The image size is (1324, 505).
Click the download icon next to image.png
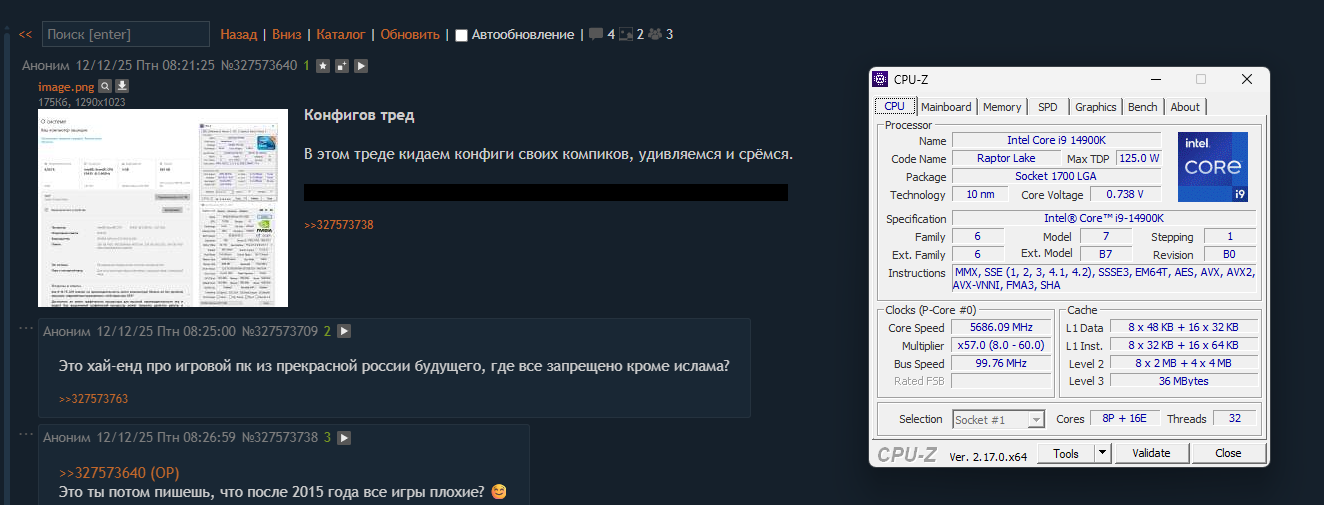point(122,87)
